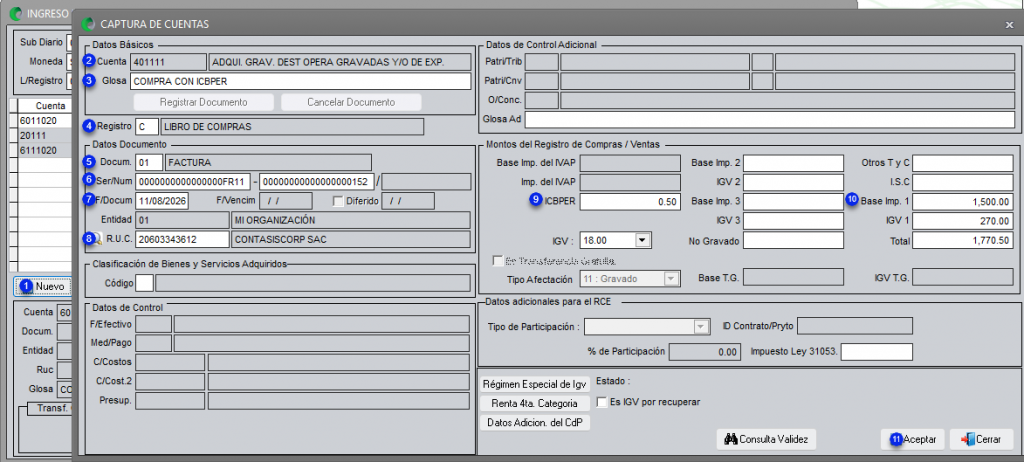
Task: Close the Captura de Cuentas dialog
Action: click(x=1010, y=24)
